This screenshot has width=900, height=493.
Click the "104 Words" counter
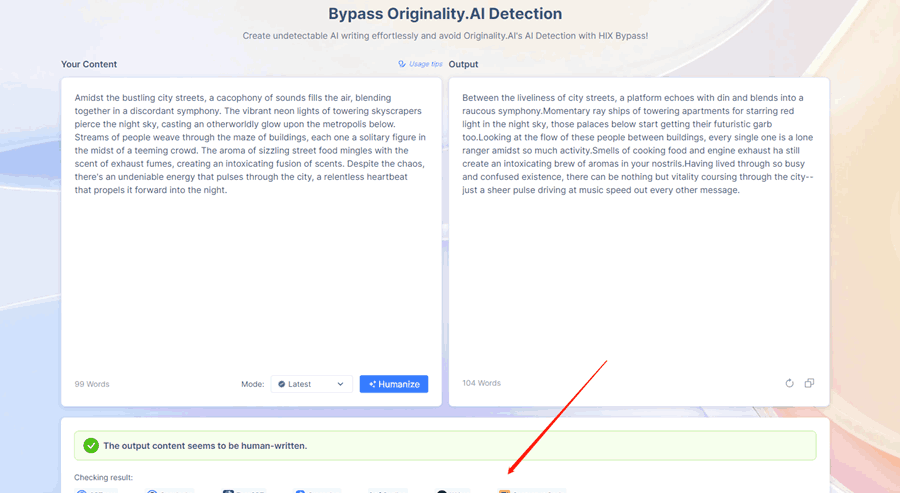tap(482, 383)
